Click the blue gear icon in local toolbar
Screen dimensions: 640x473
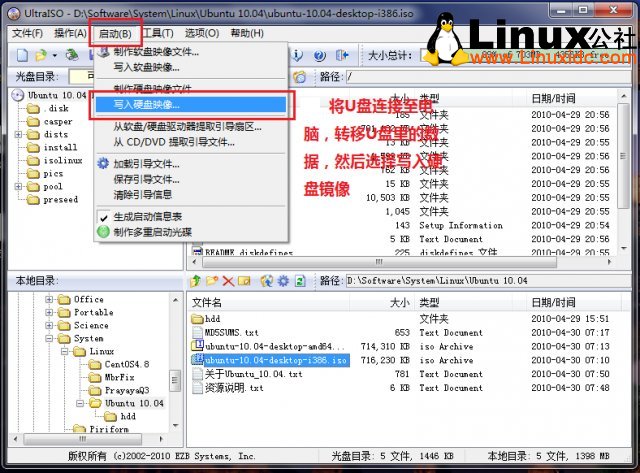283,281
